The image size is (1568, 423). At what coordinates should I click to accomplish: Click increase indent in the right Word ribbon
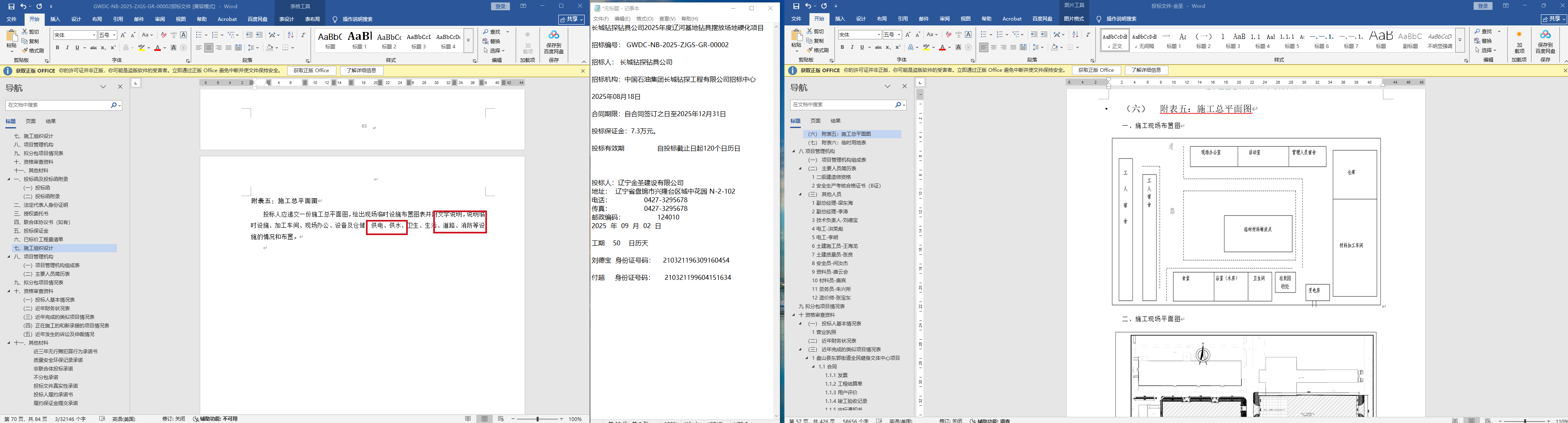1044,35
